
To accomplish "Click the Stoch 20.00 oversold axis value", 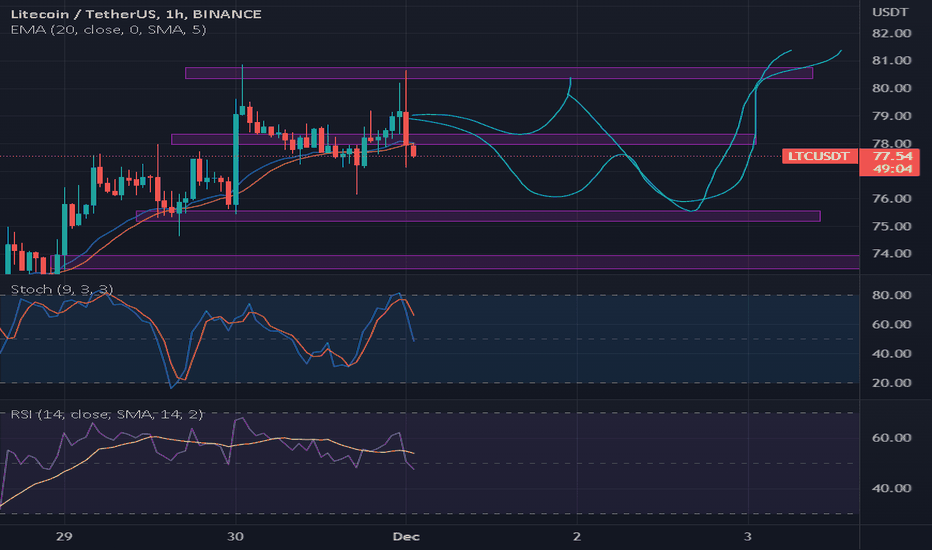I will 892,383.
